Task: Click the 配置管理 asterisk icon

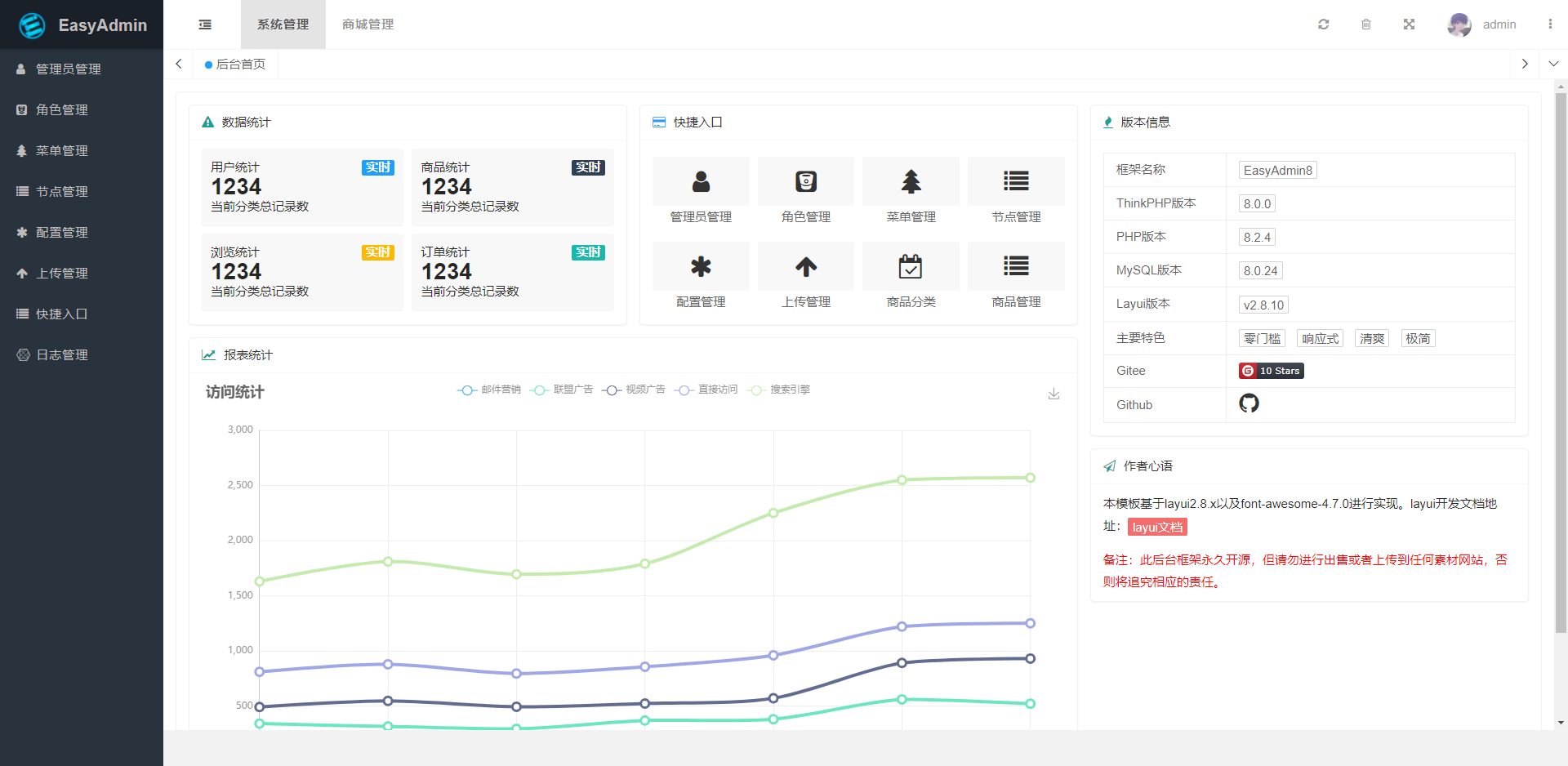Action: tap(700, 266)
